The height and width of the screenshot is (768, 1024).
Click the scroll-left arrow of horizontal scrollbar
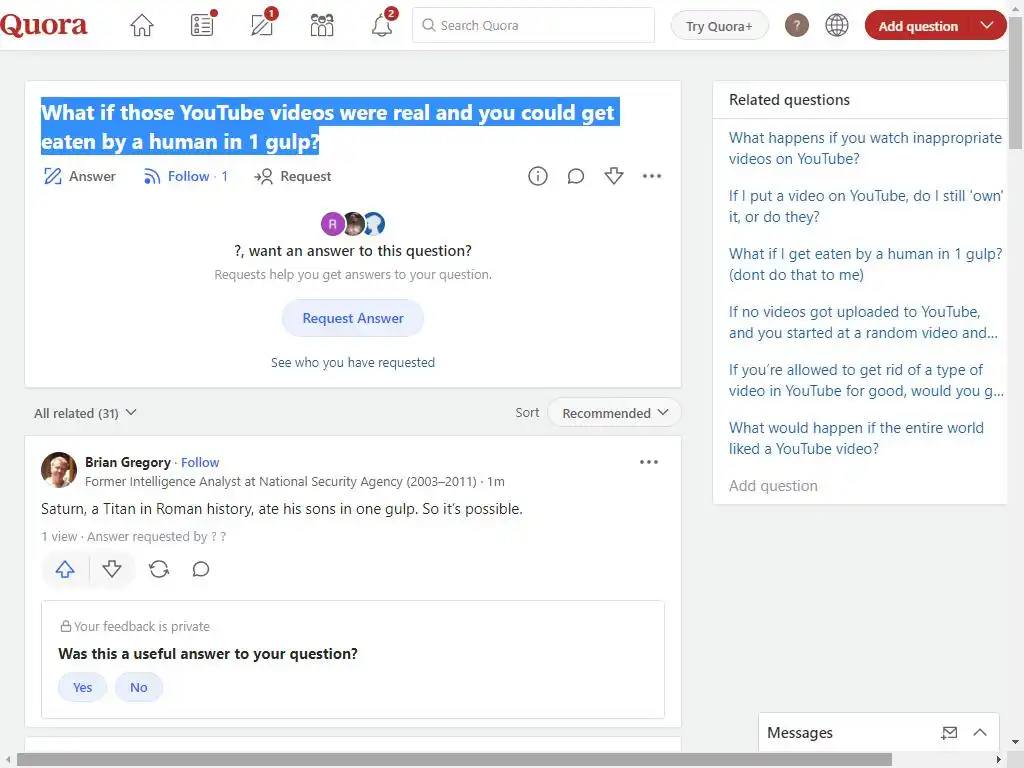(7, 760)
